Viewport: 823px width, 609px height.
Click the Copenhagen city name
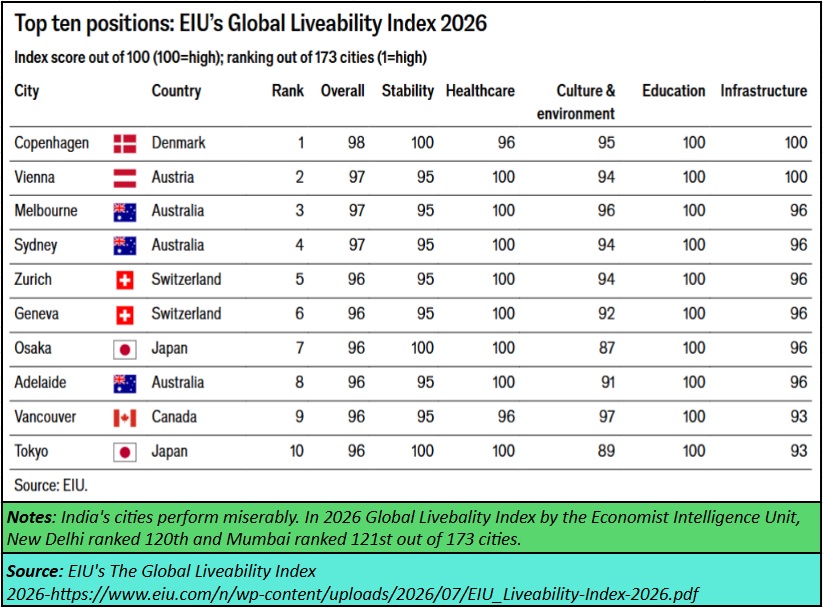click(x=51, y=143)
